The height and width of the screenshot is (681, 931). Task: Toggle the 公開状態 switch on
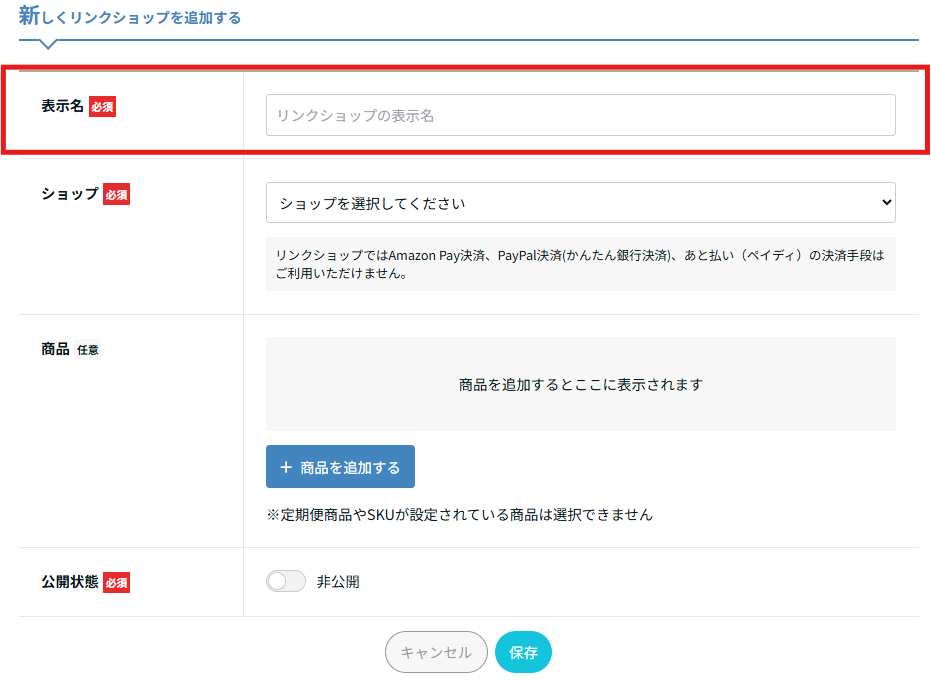tap(285, 582)
